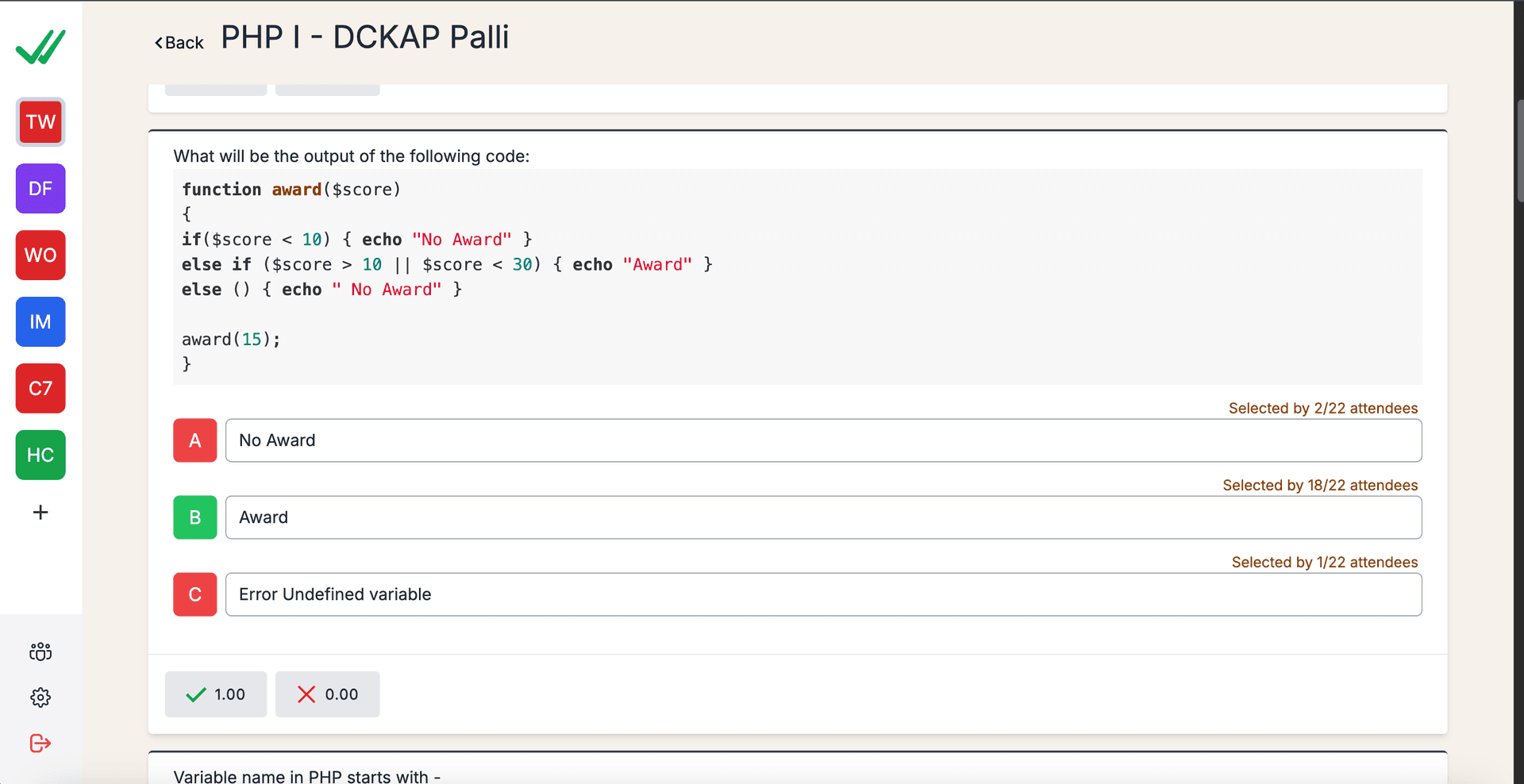This screenshot has width=1524, height=784.
Task: Open settings via the gear icon
Action: tap(40, 698)
